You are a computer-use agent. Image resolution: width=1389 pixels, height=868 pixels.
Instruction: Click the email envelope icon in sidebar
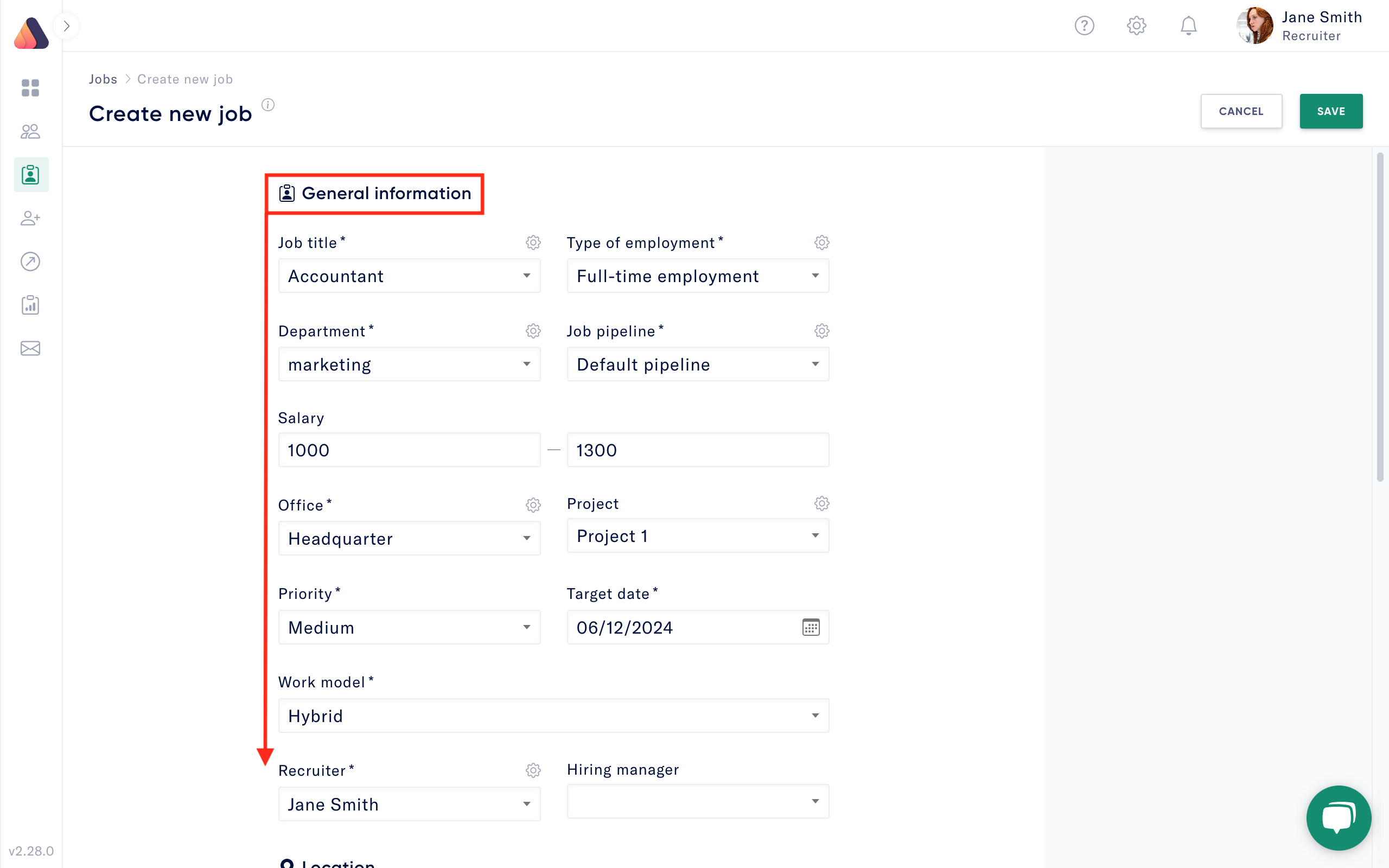tap(30, 348)
